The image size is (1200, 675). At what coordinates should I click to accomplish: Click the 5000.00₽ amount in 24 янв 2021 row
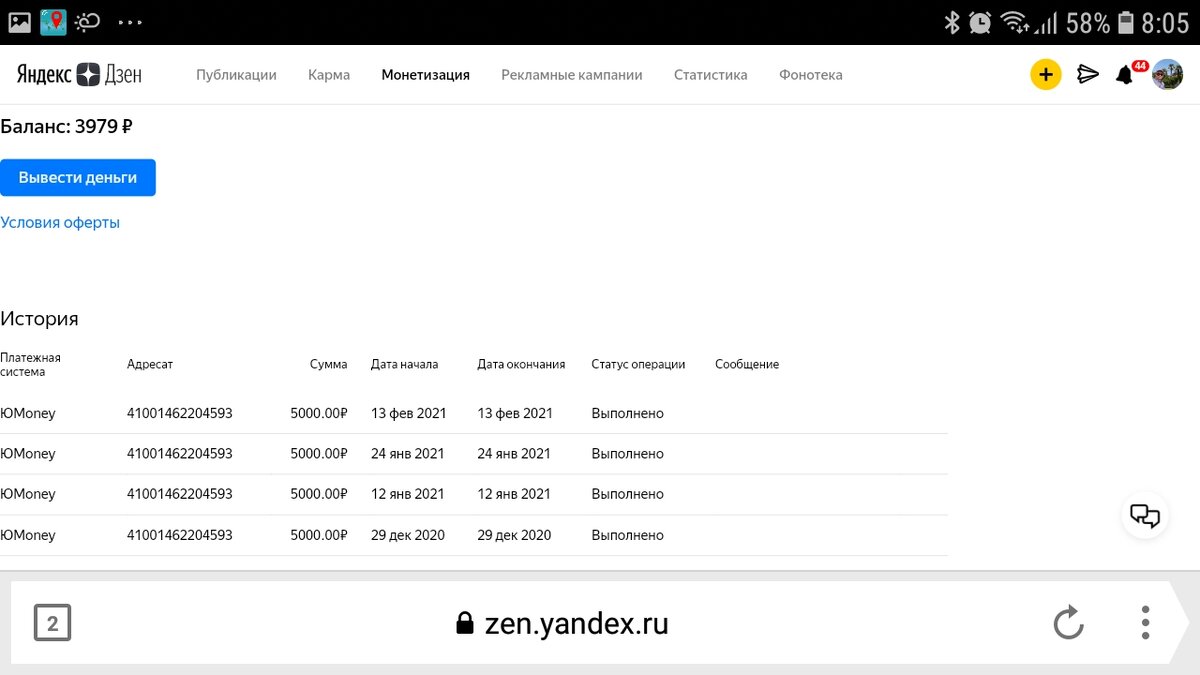click(x=319, y=454)
